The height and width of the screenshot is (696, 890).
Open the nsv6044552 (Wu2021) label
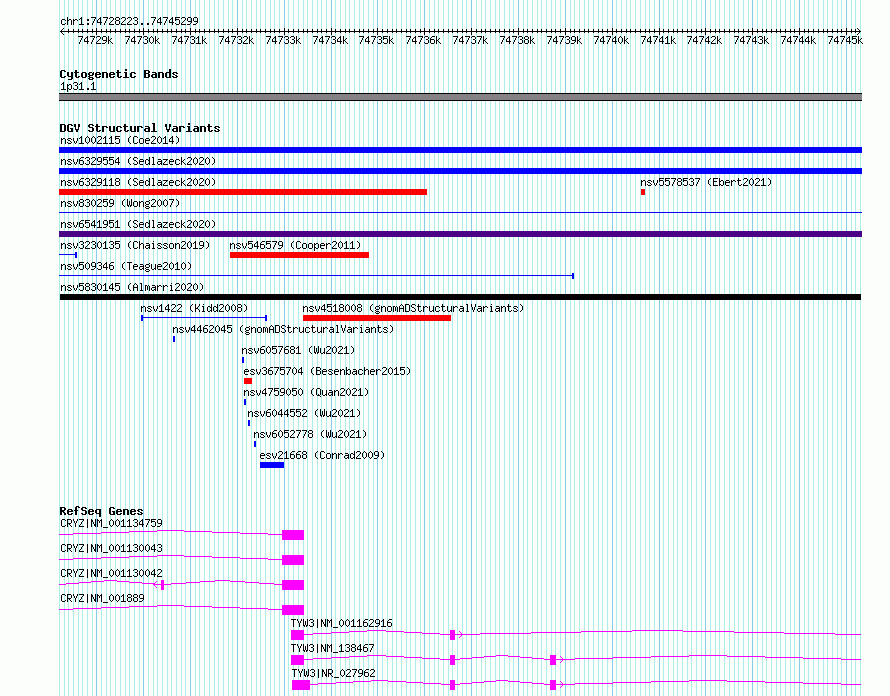pos(304,413)
